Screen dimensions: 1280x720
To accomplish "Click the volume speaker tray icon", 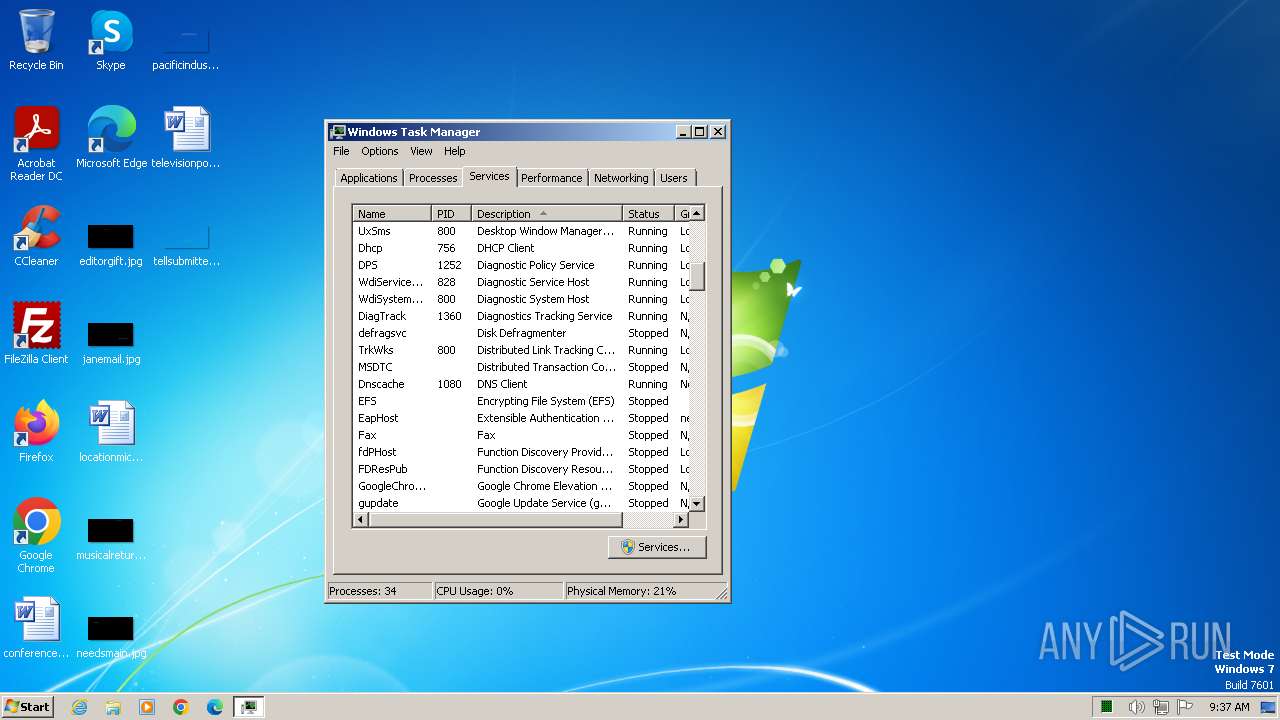I will pos(1136,707).
